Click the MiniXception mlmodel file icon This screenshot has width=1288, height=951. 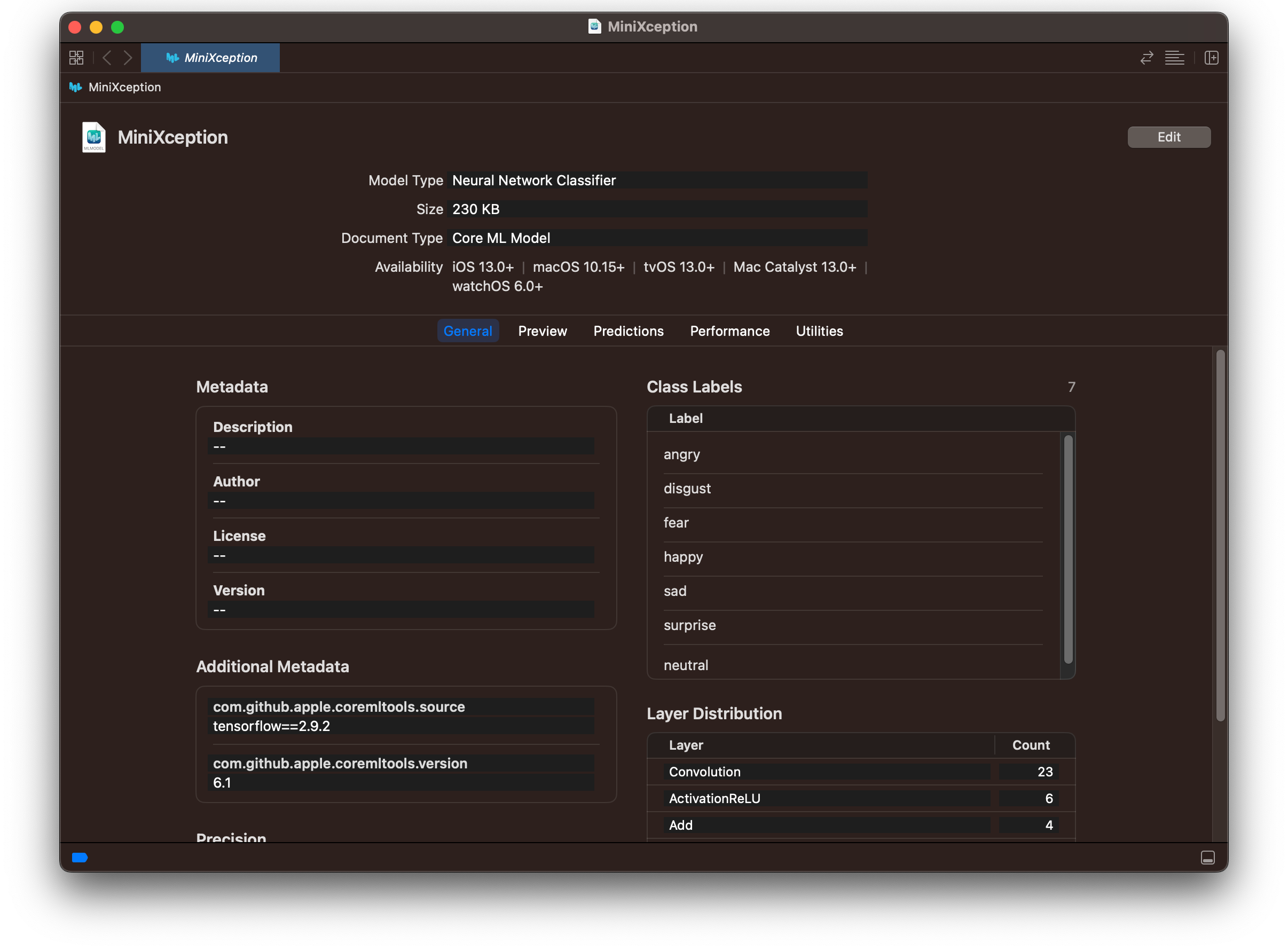pyautogui.click(x=93, y=137)
